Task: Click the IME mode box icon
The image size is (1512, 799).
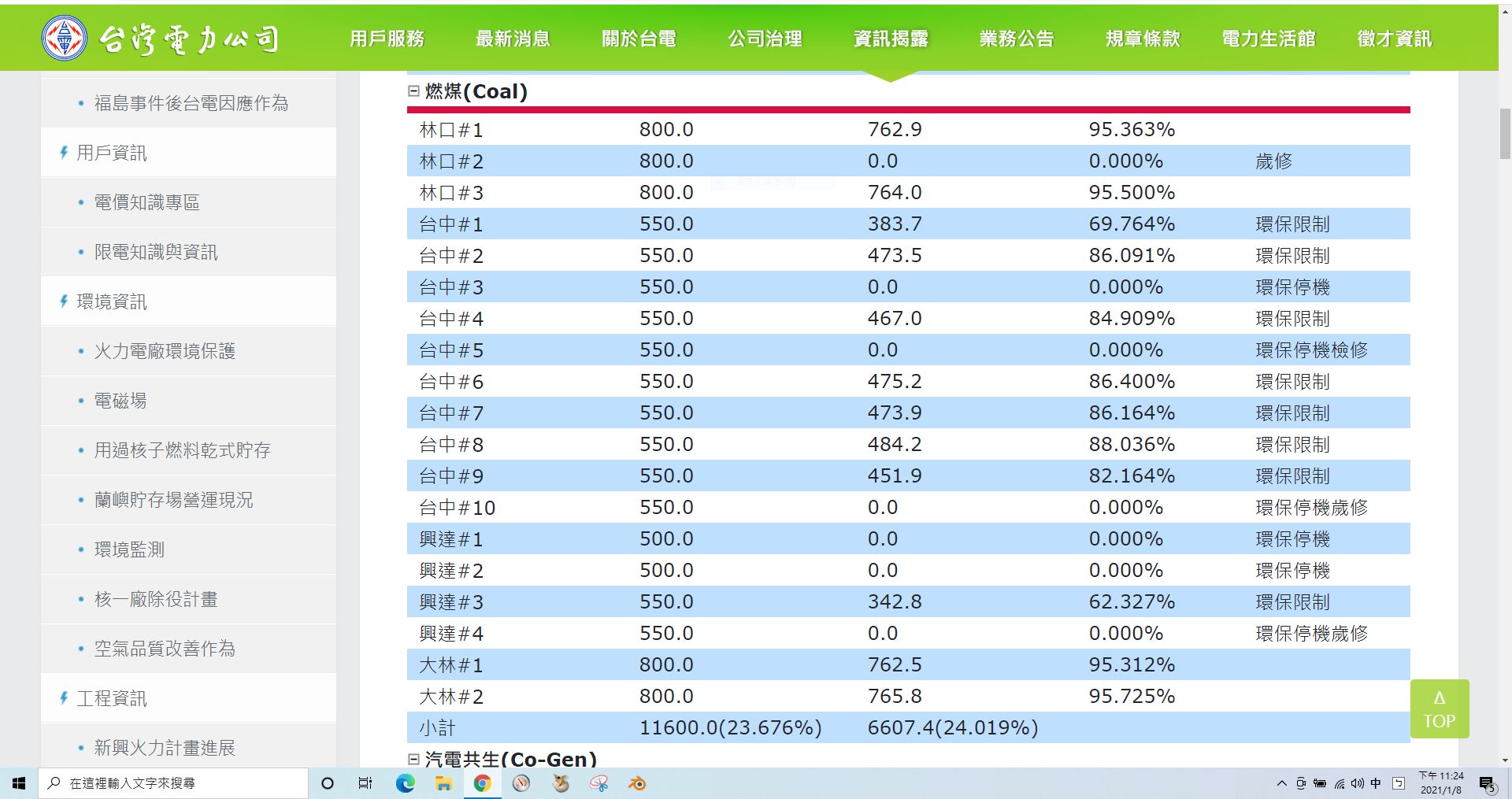Action: (x=1399, y=783)
